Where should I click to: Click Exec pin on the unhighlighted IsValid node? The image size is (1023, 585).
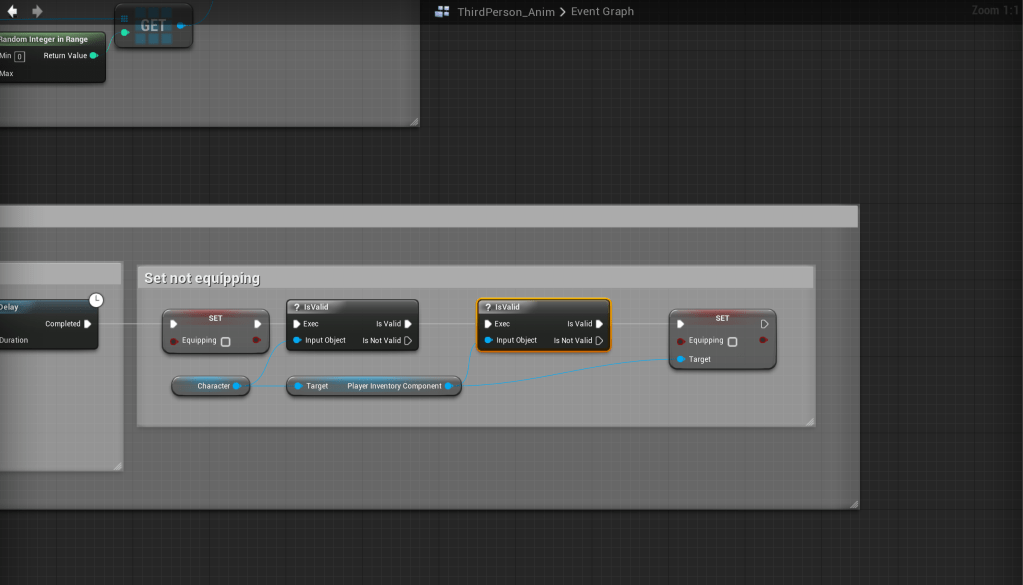(297, 323)
